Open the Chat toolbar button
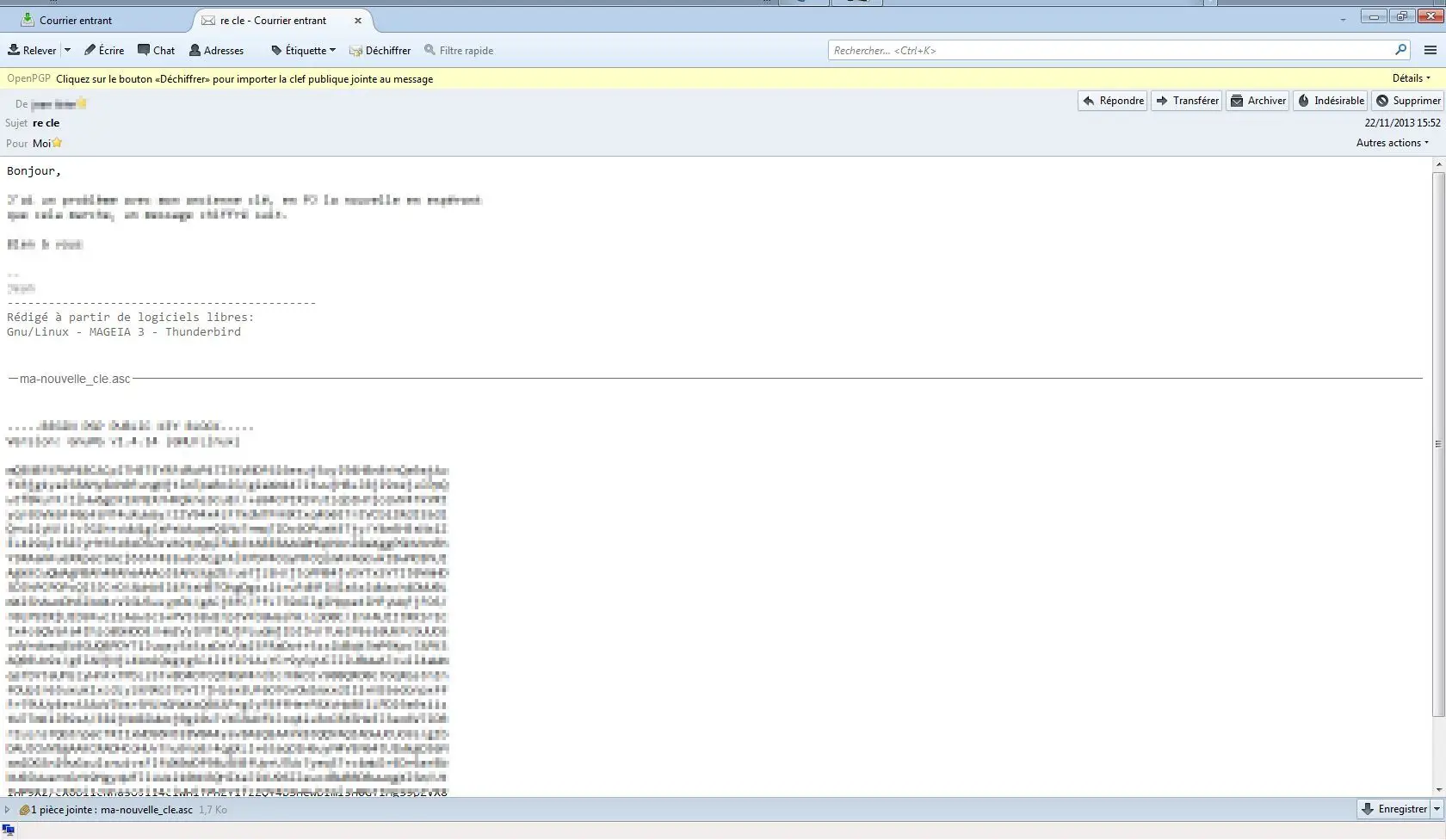This screenshot has height=840, width=1446. (156, 50)
